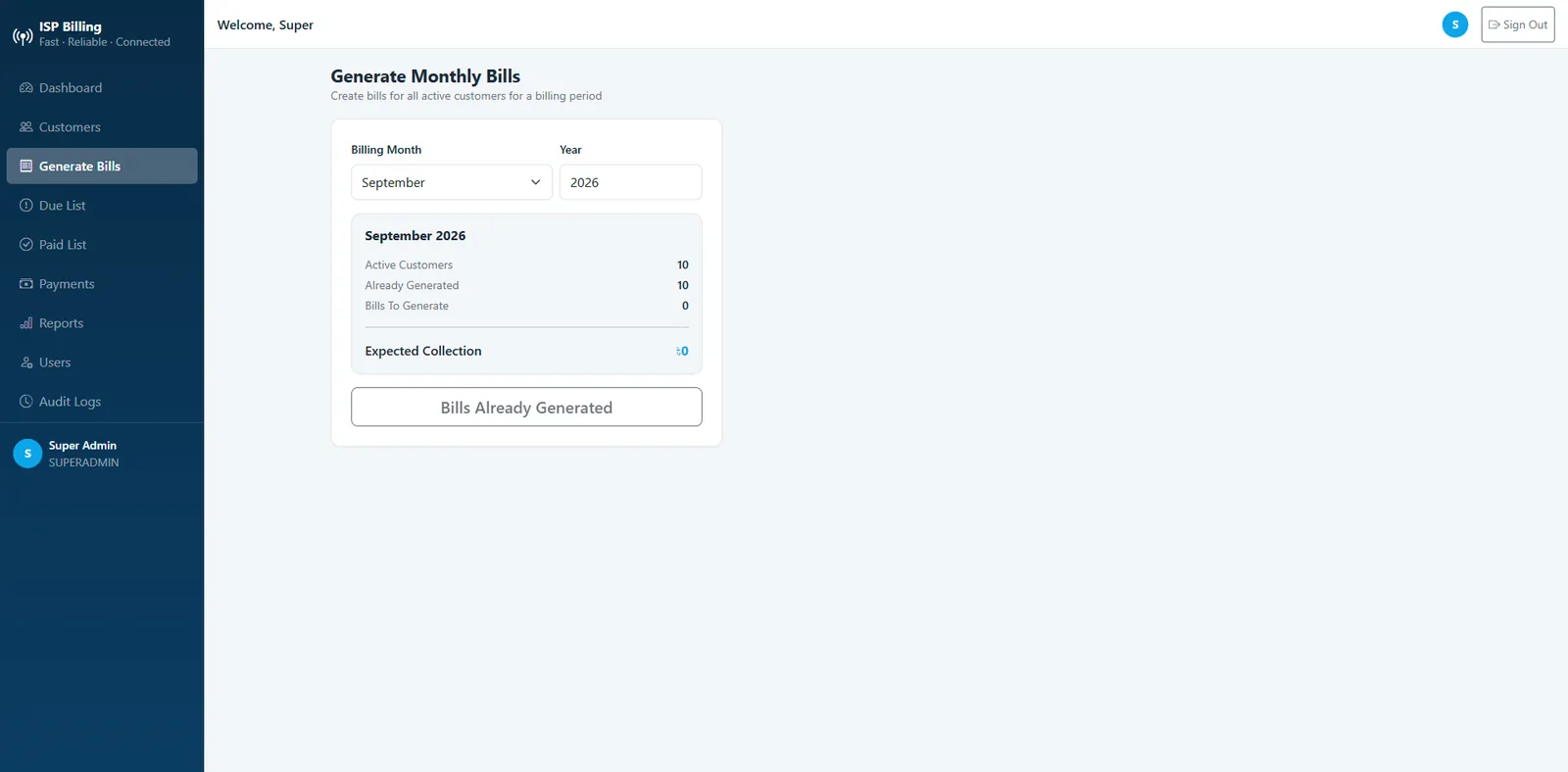Open the Payments page
Image resolution: width=1568 pixels, height=772 pixels.
pos(102,284)
